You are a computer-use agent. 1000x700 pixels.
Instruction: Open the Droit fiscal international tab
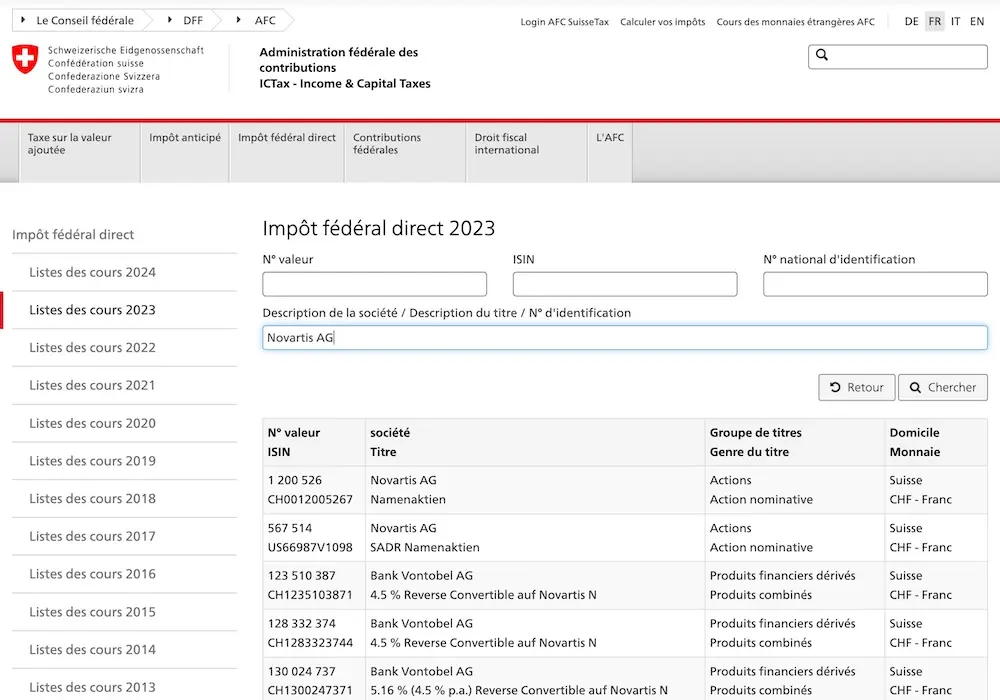[x=507, y=144]
